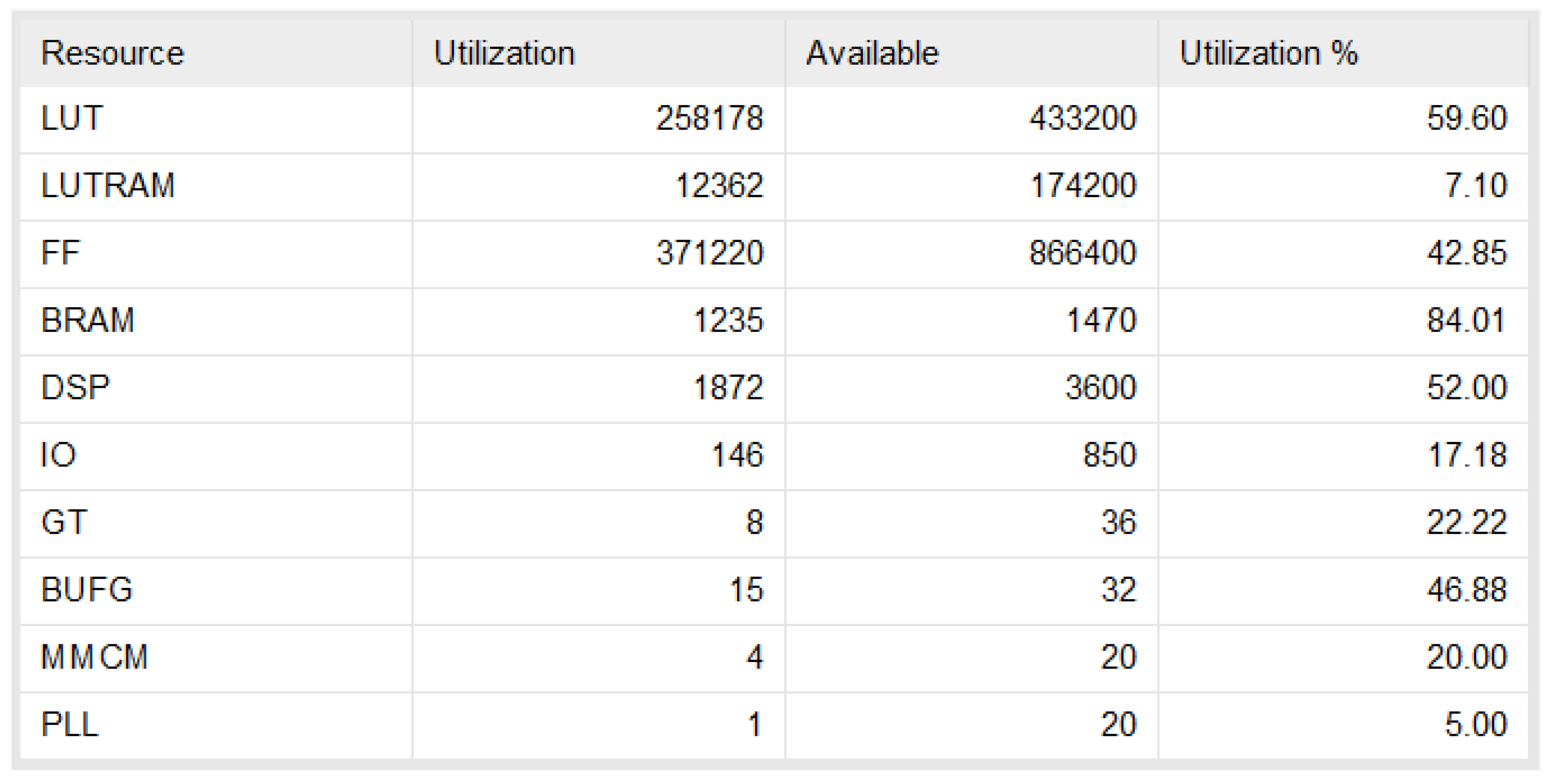The width and height of the screenshot is (1548, 784).
Task: Select the PLL row label
Action: 70,724
